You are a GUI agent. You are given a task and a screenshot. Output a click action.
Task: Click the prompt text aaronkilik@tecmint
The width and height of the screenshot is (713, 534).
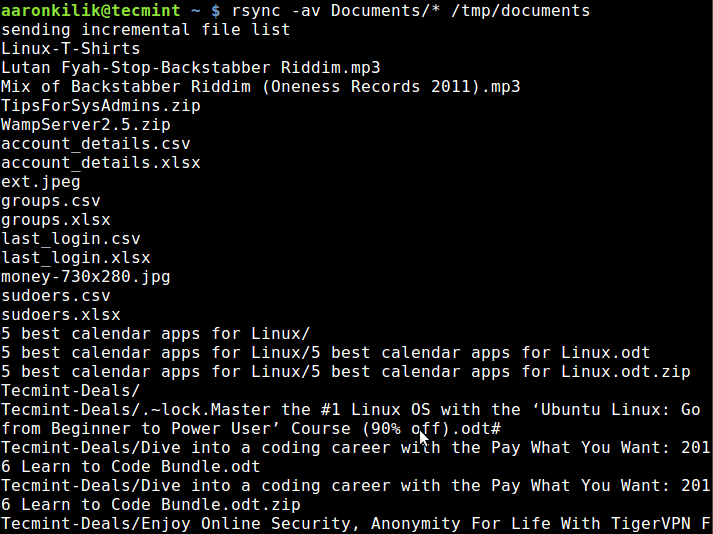[91, 10]
